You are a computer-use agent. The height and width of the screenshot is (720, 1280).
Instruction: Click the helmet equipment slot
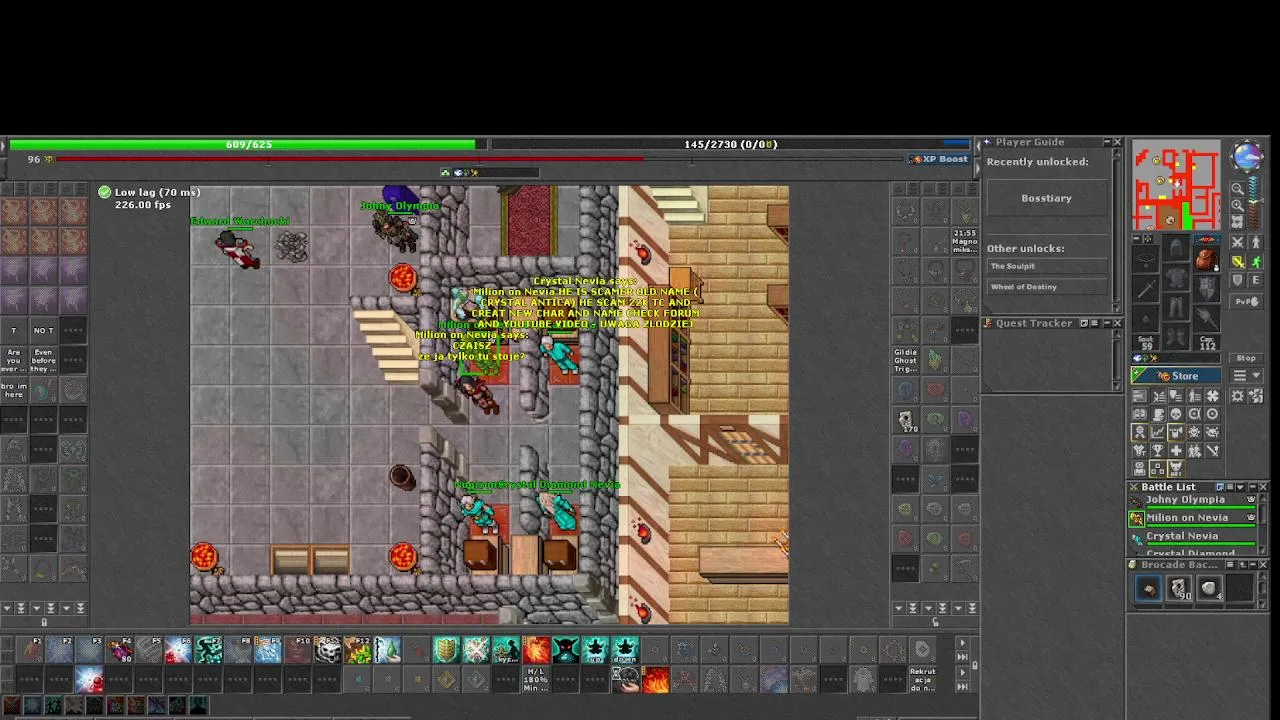pyautogui.click(x=1176, y=248)
